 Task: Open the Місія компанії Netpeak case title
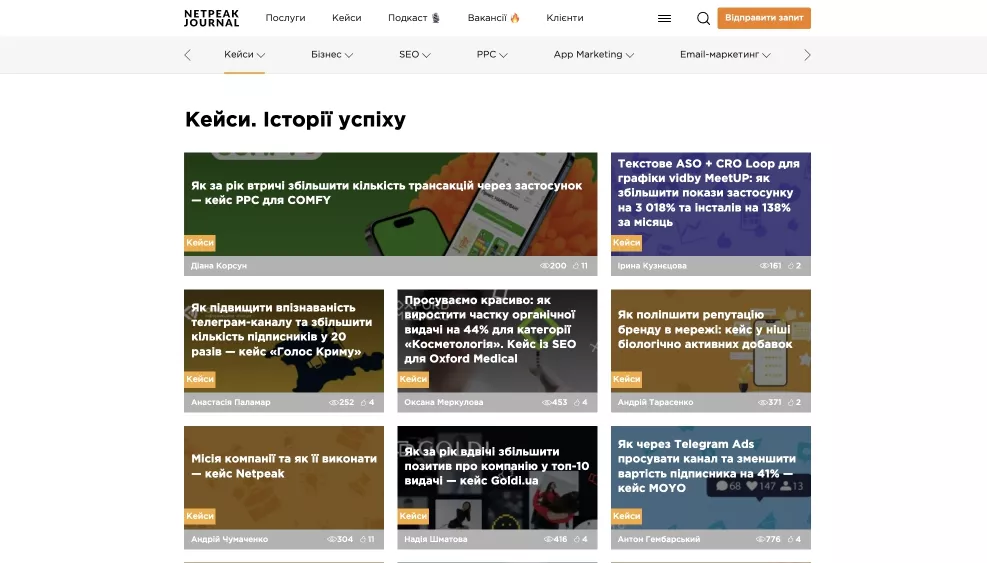tap(284, 466)
